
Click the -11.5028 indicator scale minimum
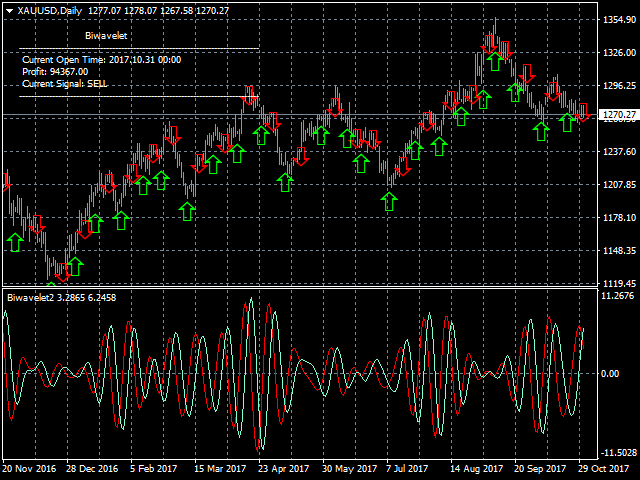(618, 453)
